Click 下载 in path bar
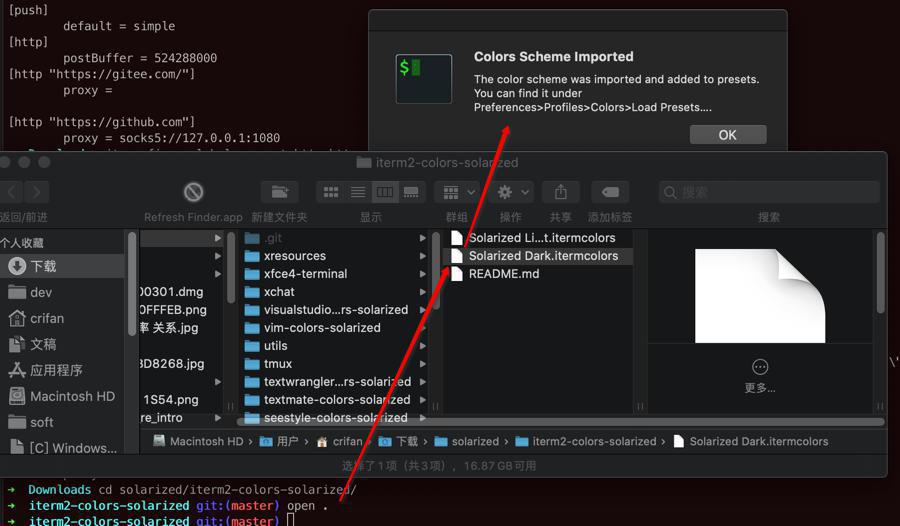The height and width of the screenshot is (526, 900). (398, 441)
